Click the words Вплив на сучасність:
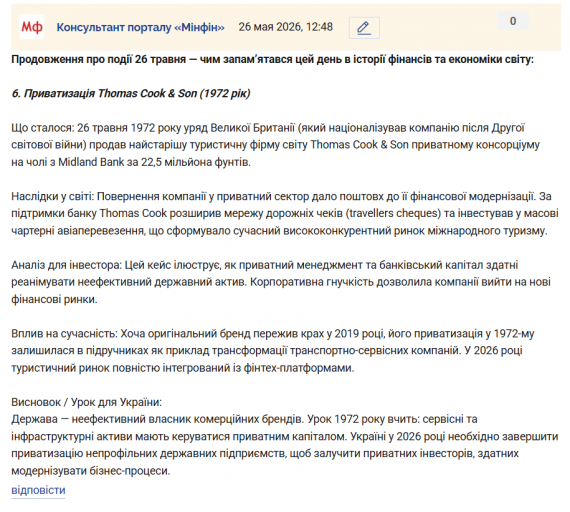The image size is (570, 512). (64, 333)
